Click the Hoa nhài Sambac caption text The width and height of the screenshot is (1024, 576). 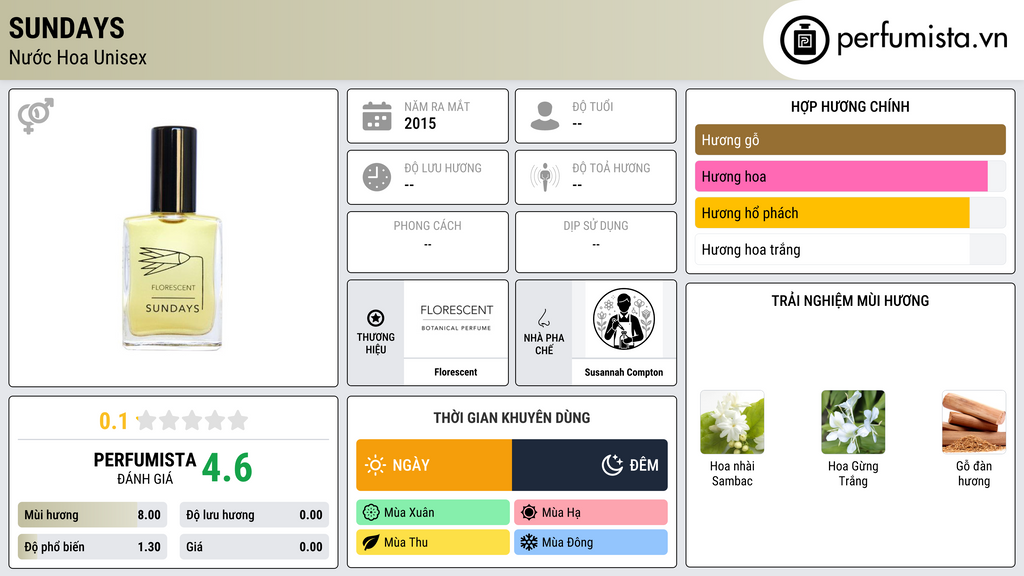(732, 473)
